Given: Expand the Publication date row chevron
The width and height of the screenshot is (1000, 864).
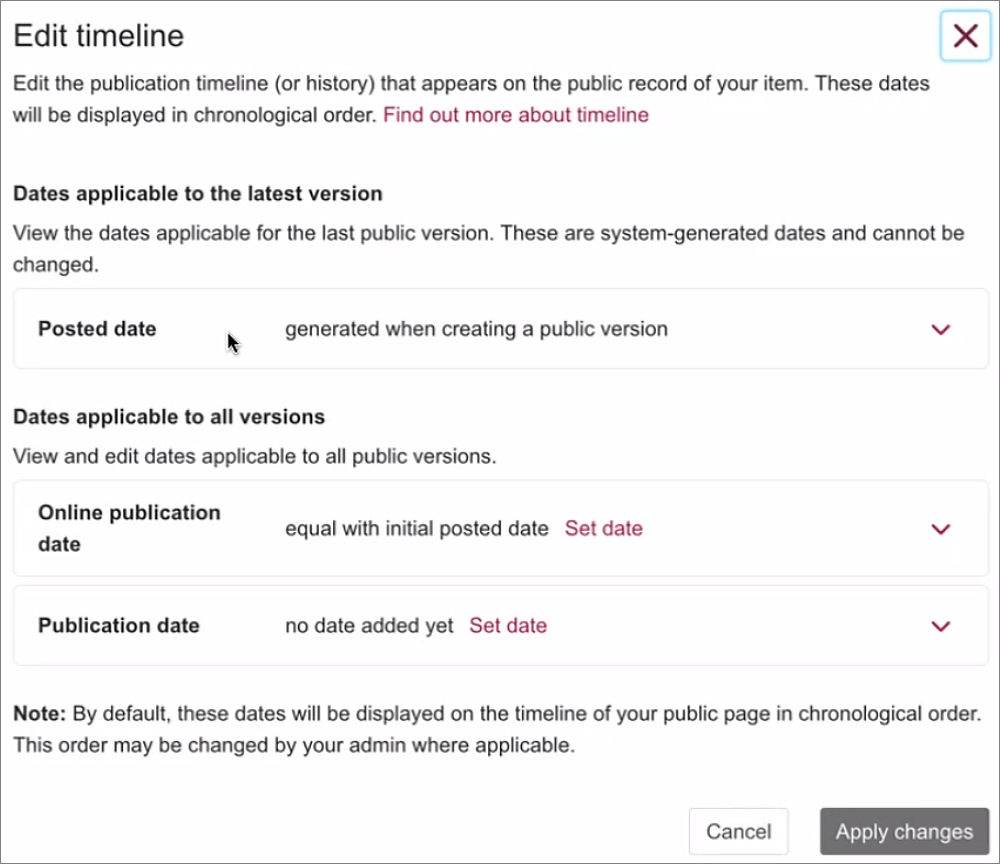Looking at the screenshot, I should [940, 626].
